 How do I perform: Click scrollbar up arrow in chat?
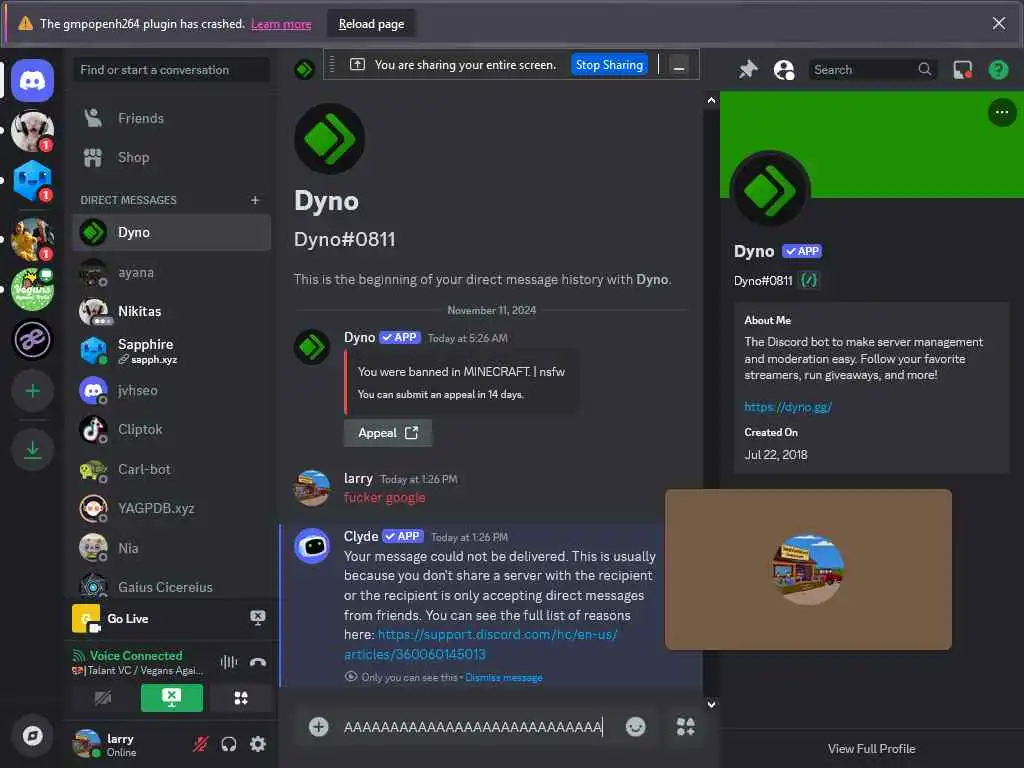711,100
